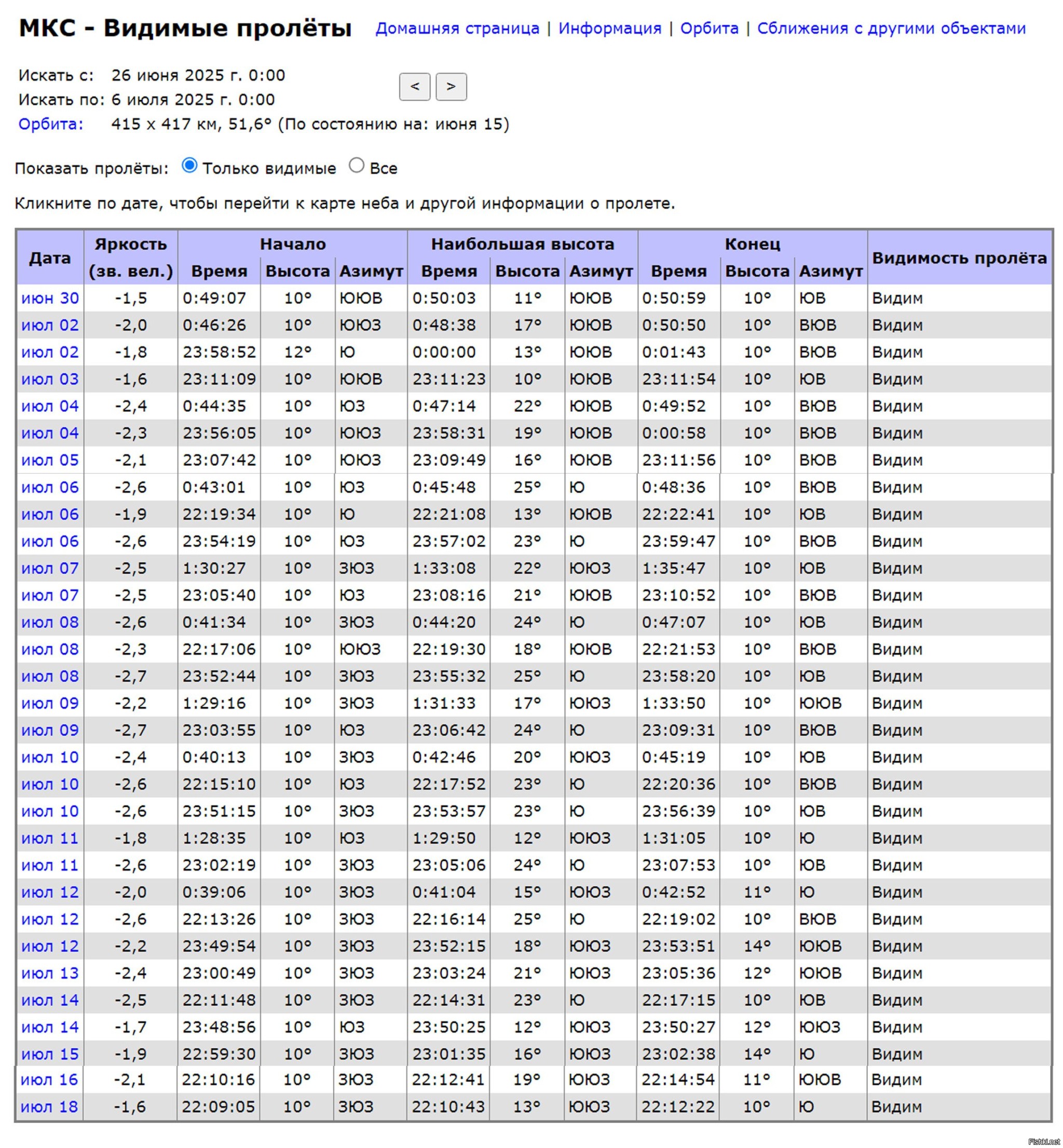1063x1148 pixels.
Task: Open июл 04 pass starting at 23:56:05
Action: [50, 434]
